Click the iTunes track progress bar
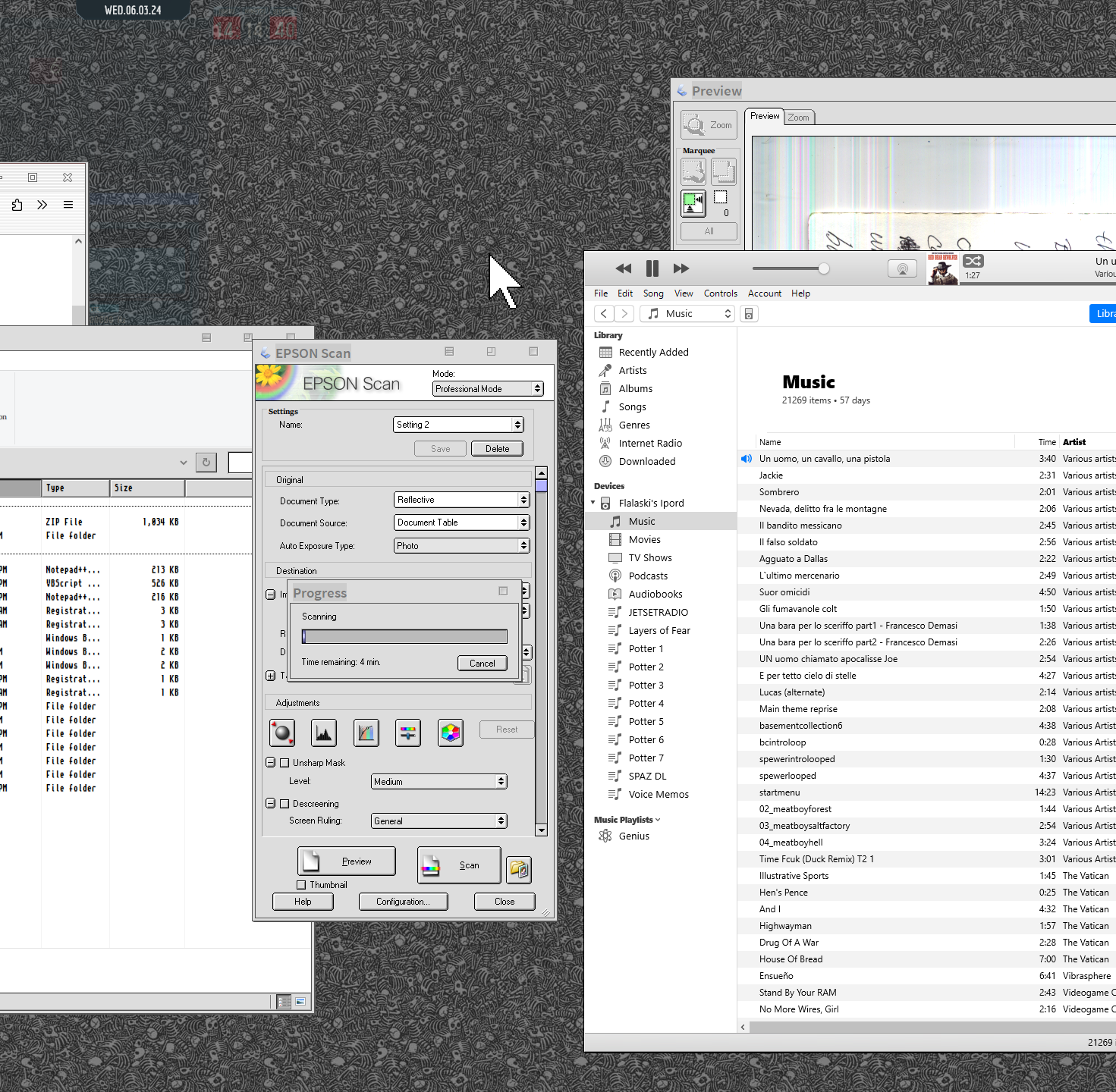The image size is (1116, 1092). click(x=1039, y=284)
